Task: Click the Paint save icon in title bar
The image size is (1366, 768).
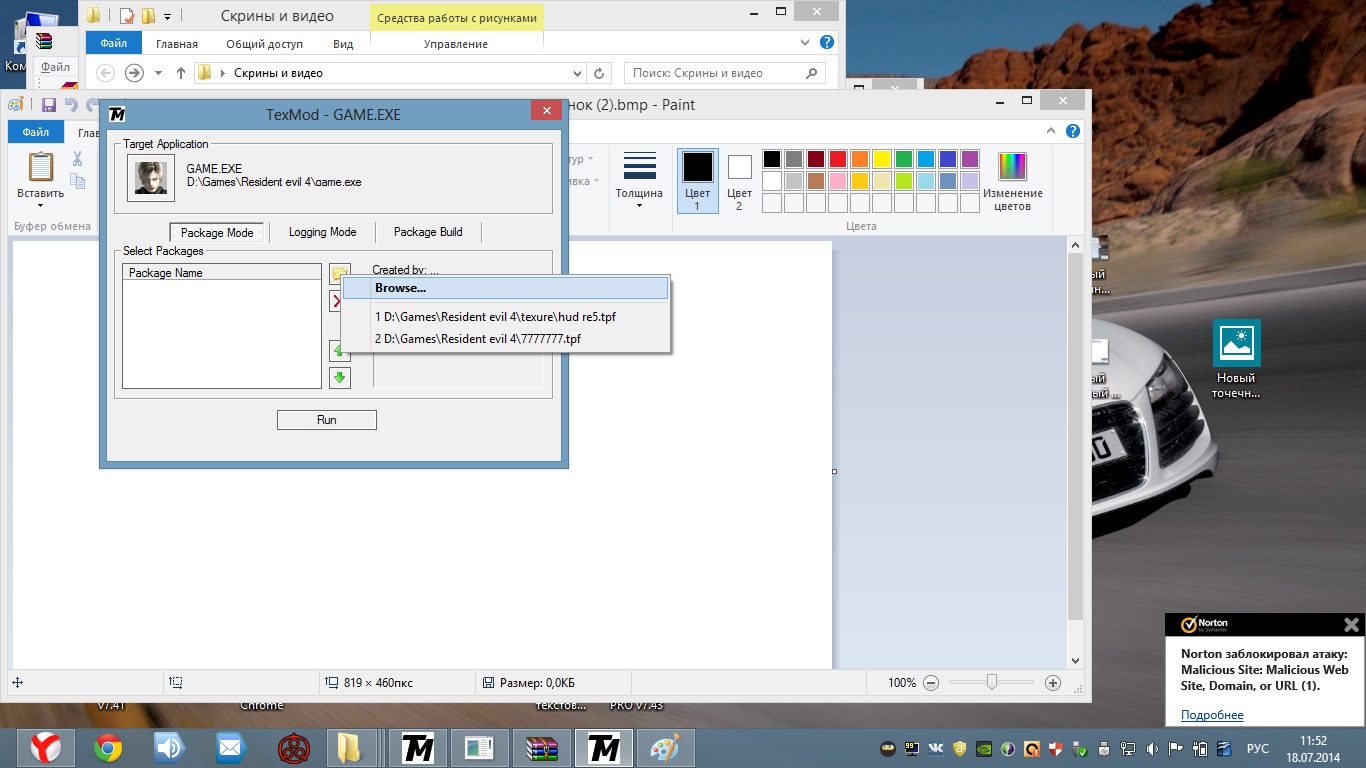Action: [x=49, y=105]
